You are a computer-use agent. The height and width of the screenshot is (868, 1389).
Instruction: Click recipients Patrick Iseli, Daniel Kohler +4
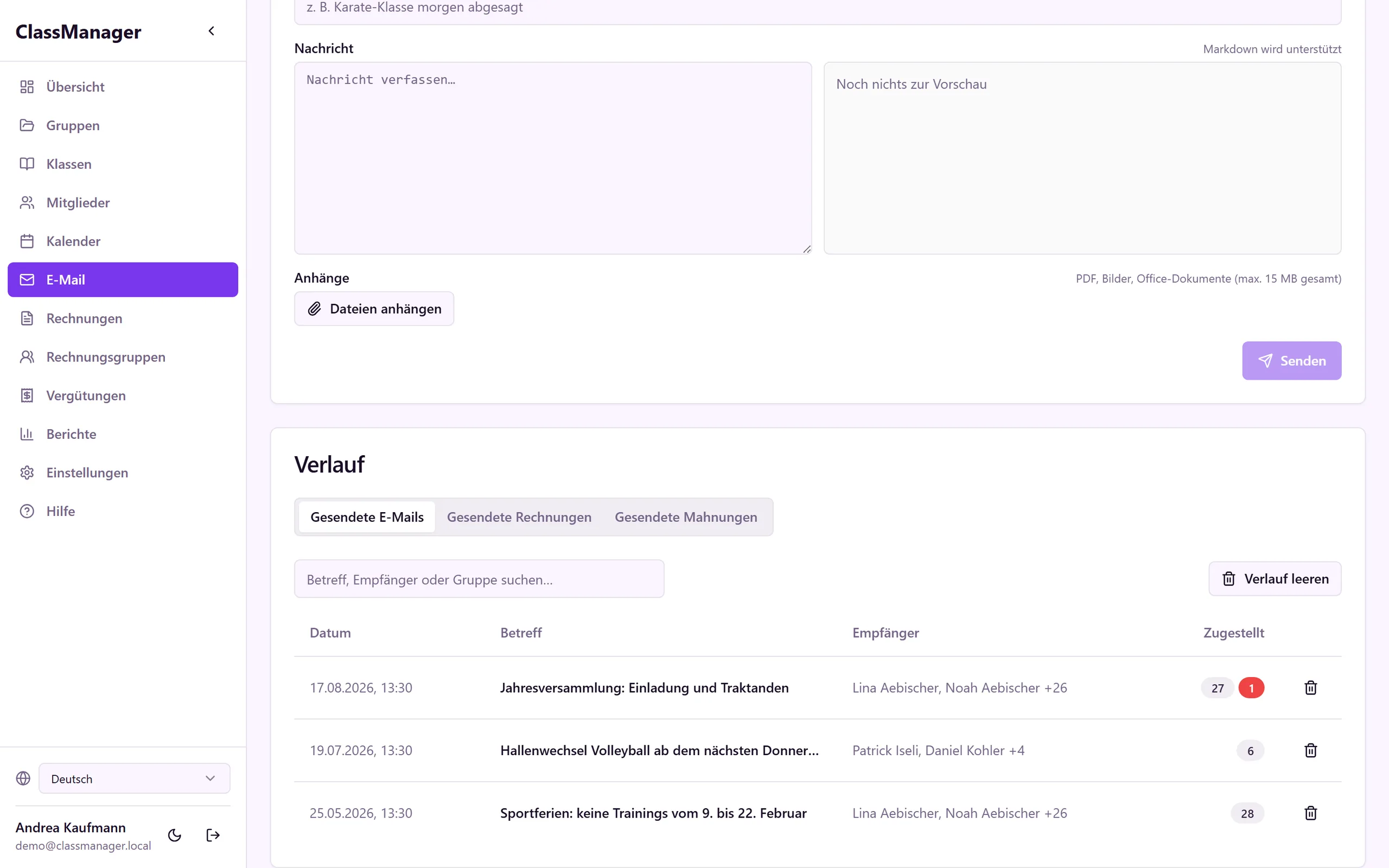938,750
